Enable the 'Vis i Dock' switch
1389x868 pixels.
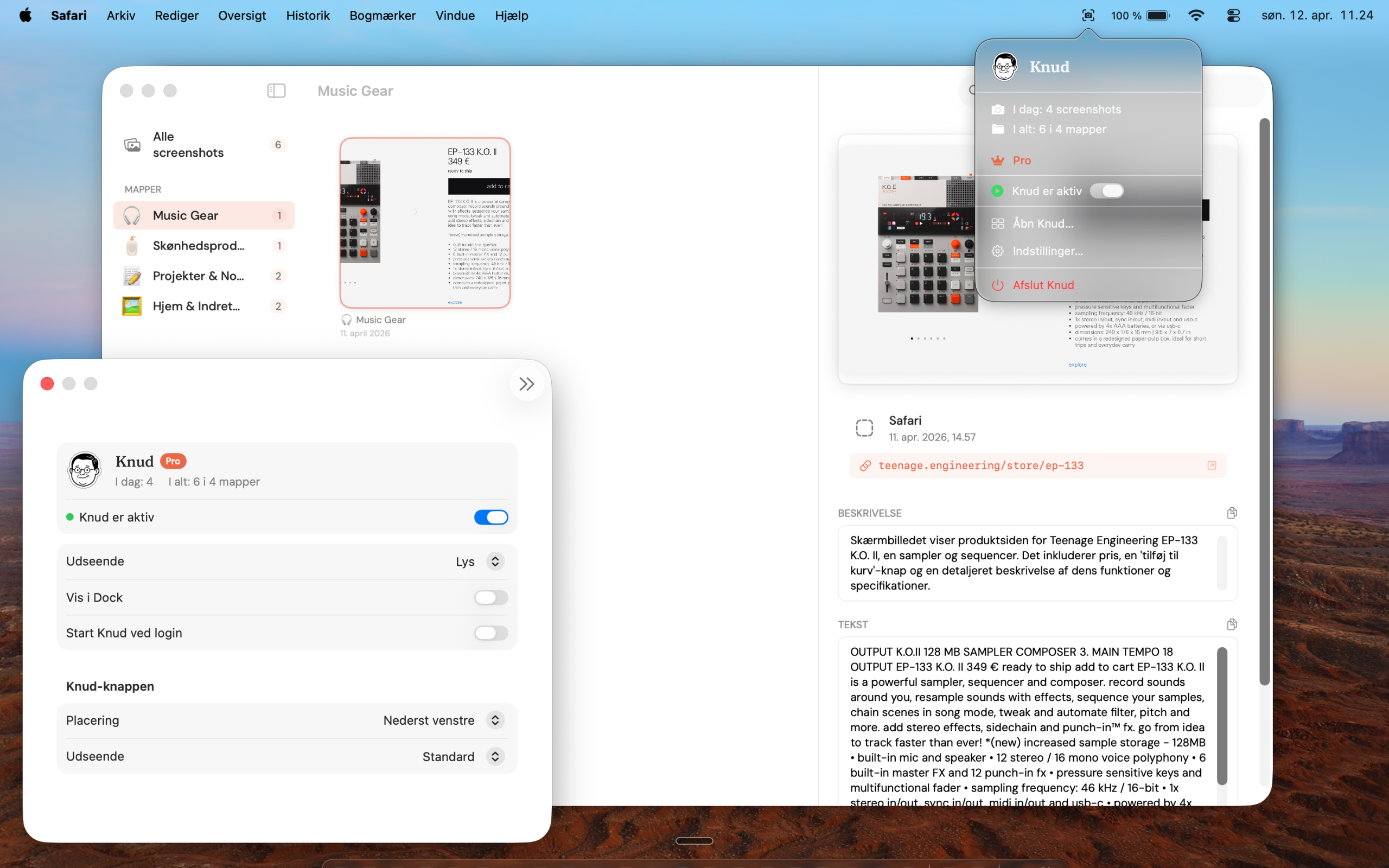(x=490, y=598)
